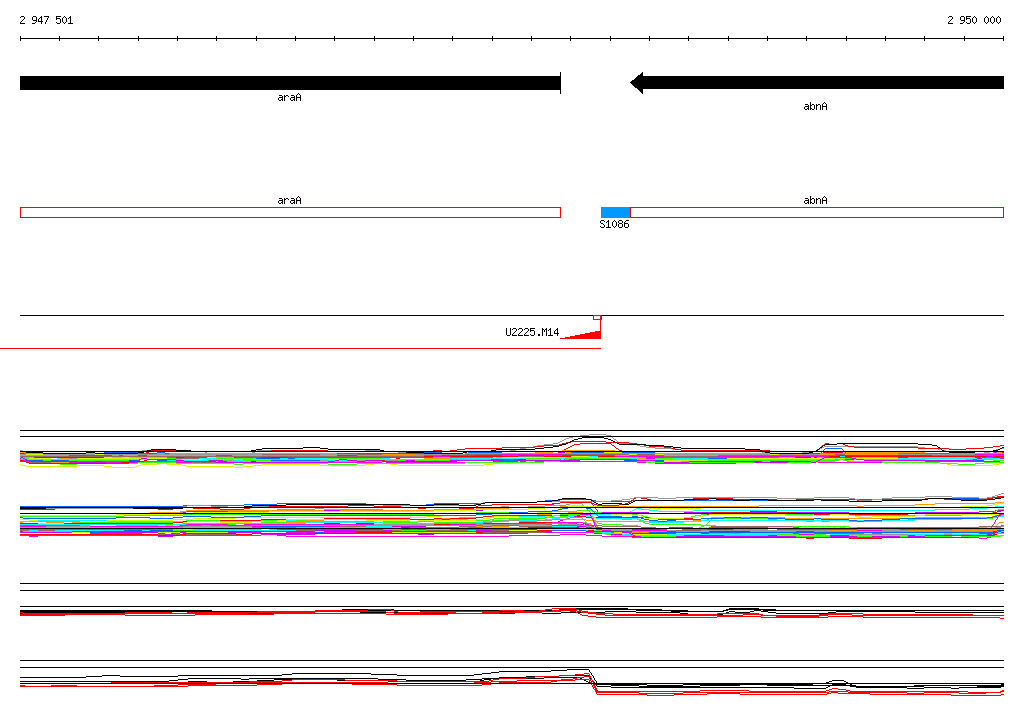Click the red horizontal transcript line below U2225.M14
The image size is (1024, 714).
pos(300,348)
